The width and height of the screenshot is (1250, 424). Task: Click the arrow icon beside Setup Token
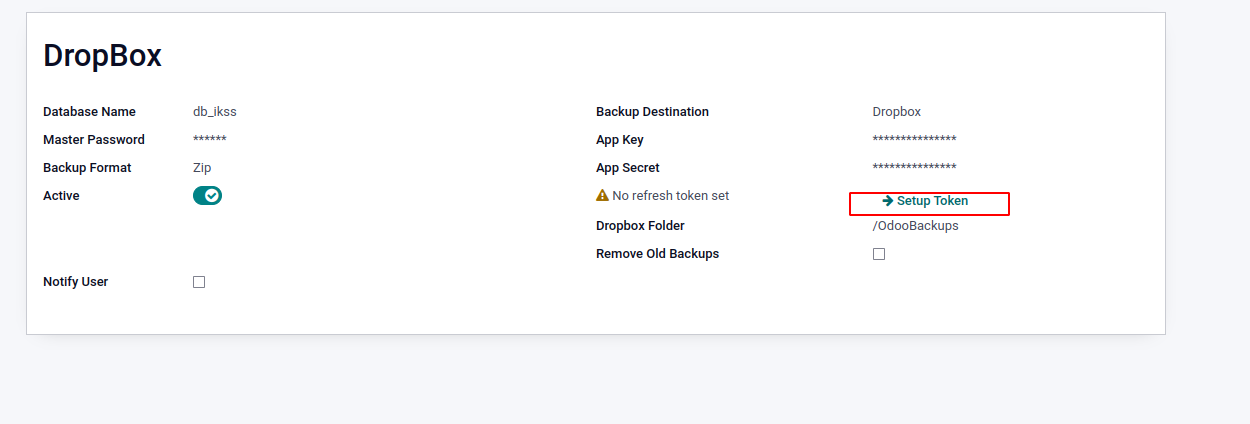point(888,201)
